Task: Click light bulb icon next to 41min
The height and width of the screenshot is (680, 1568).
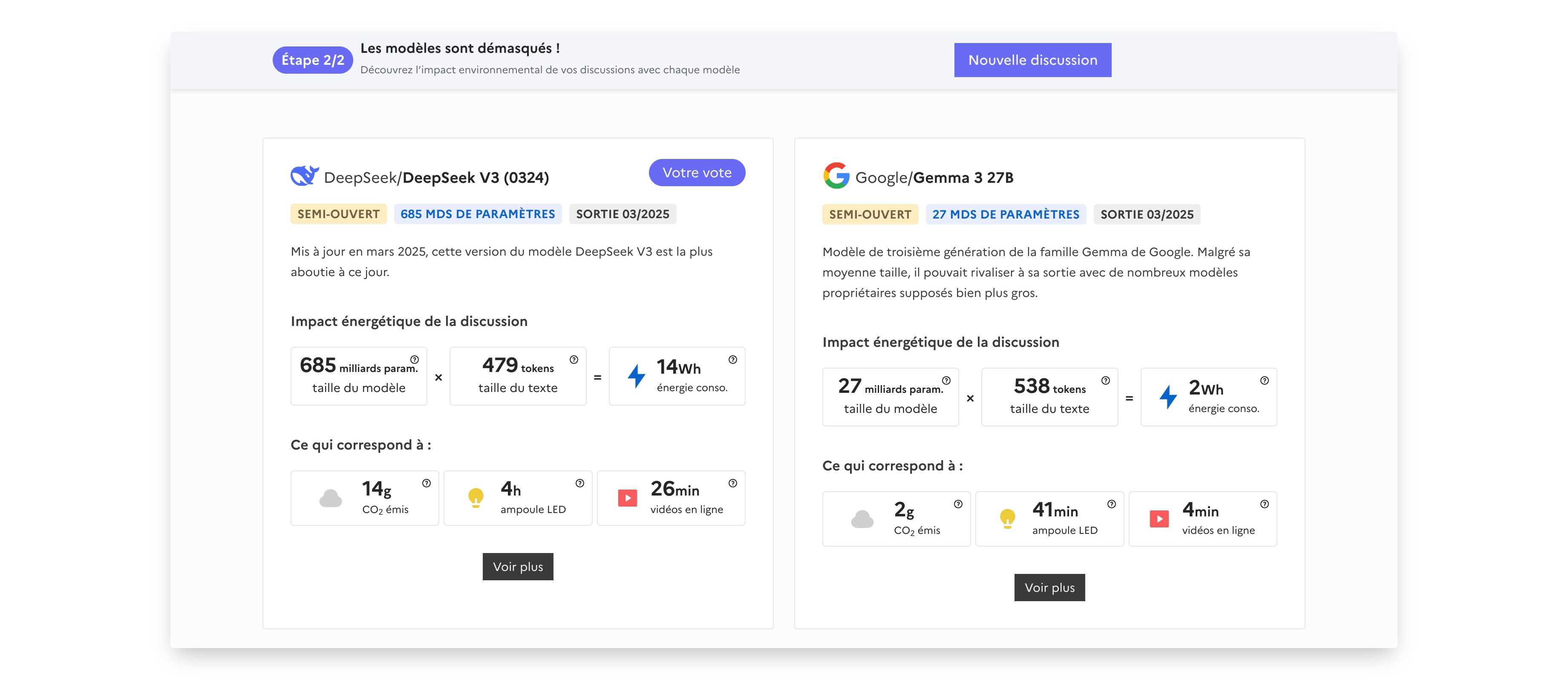Action: (1007, 519)
